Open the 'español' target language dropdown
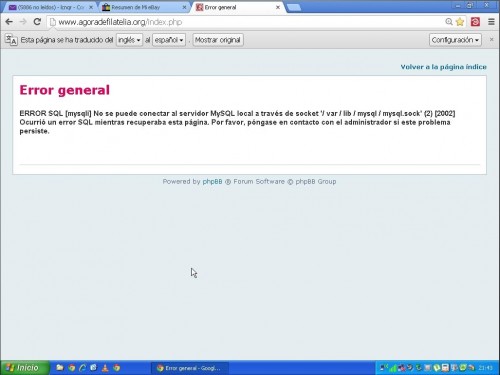The image size is (500, 375). point(169,40)
